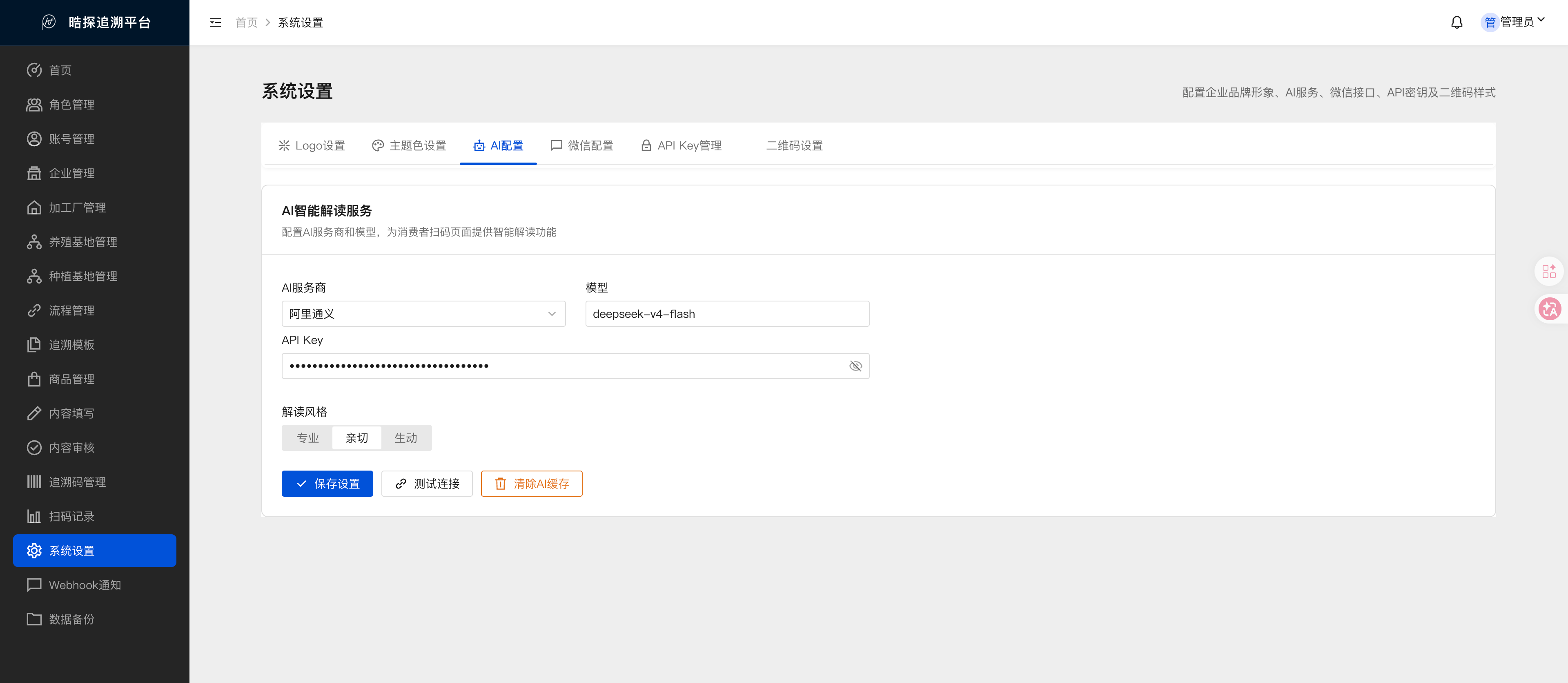Expand the 管理员 user menu chevron
The image size is (1568, 683).
point(1541,20)
